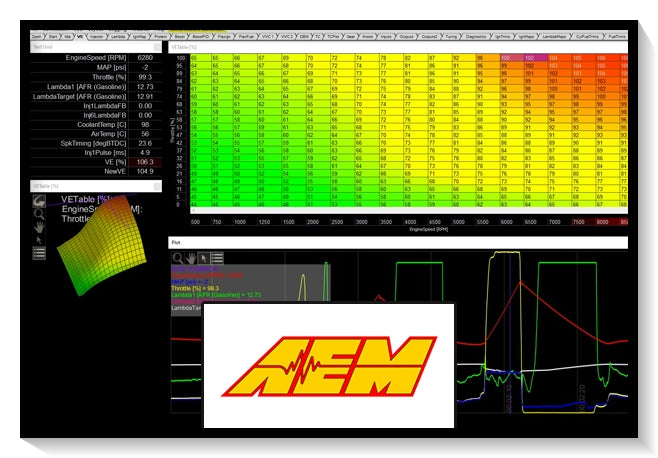Click the Inj1LambdaFB row label
This screenshot has height=458, width=658.
click(x=104, y=106)
